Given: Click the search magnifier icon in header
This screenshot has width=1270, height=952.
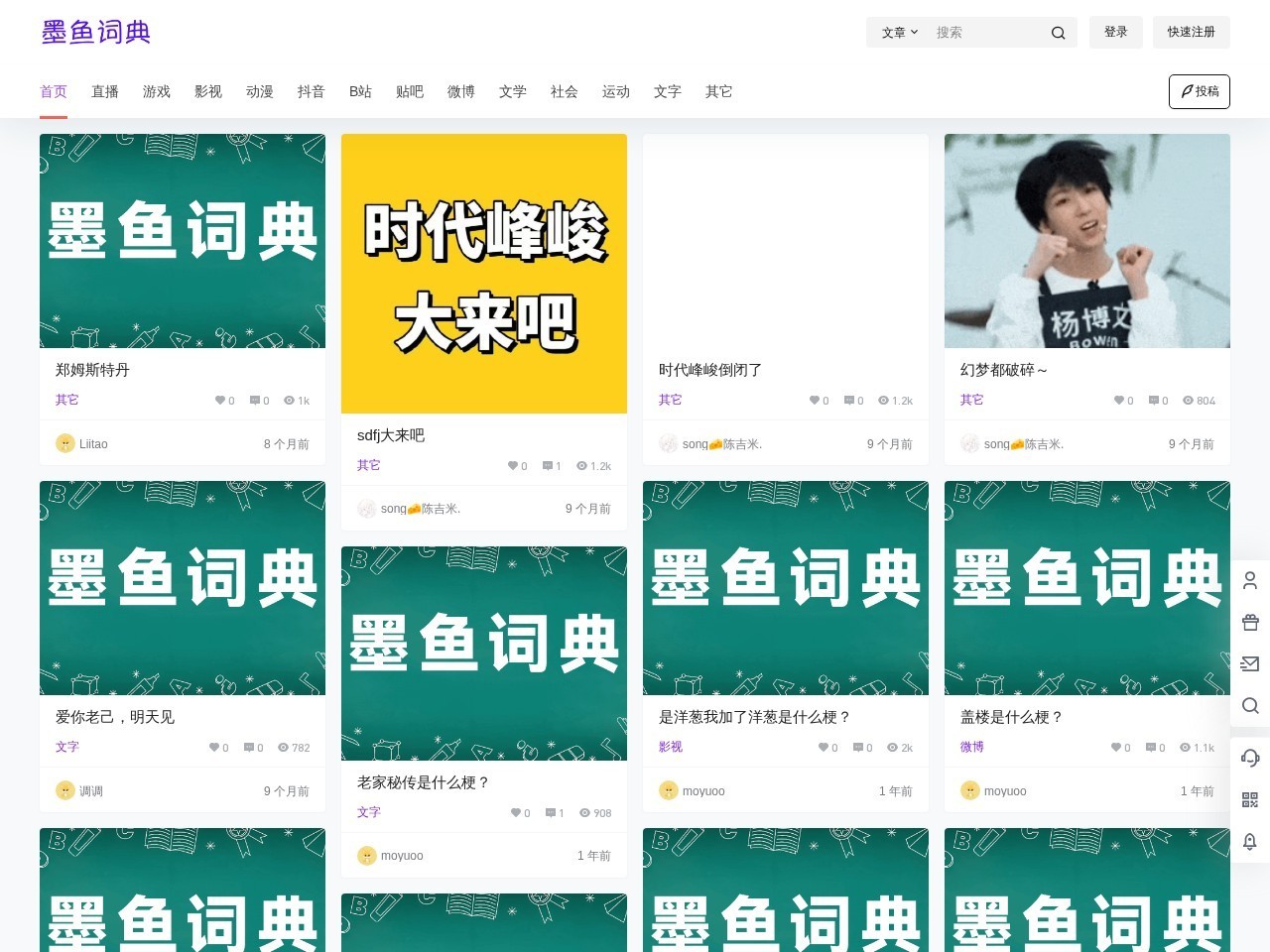Looking at the screenshot, I should point(1058,33).
